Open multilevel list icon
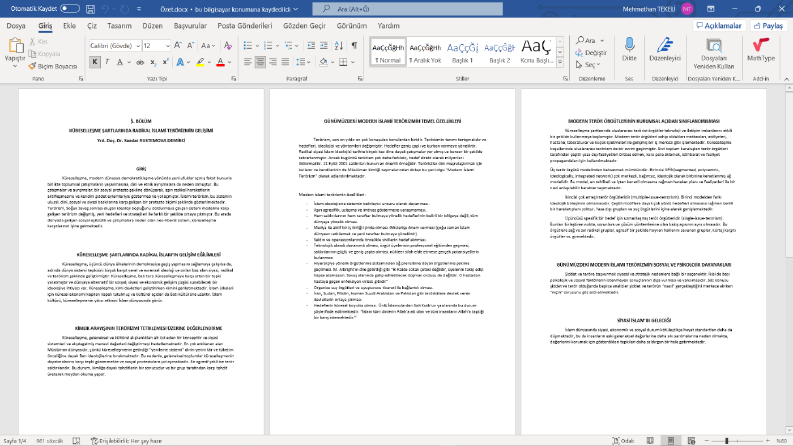 coord(289,46)
